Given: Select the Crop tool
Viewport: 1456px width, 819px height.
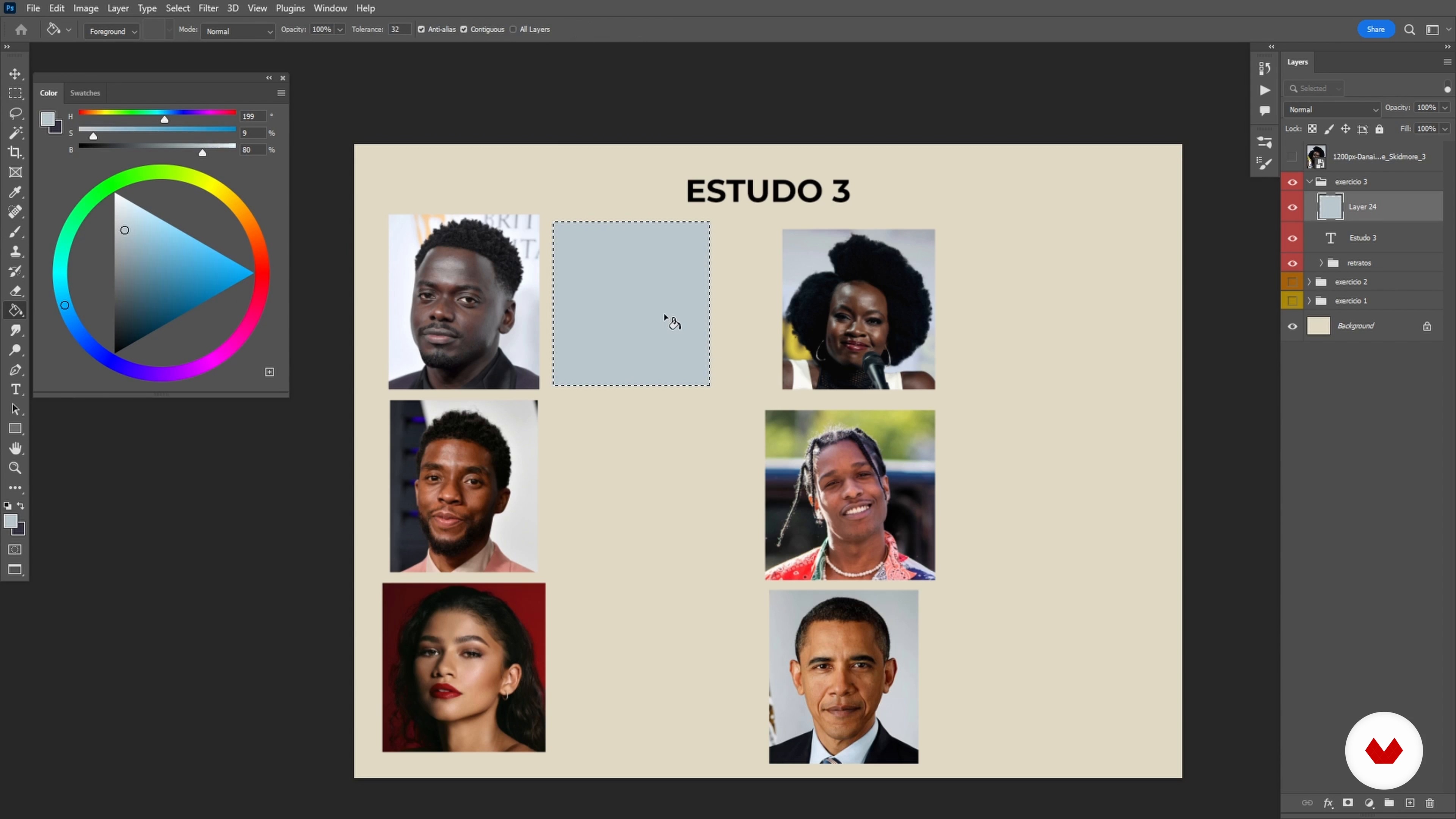Looking at the screenshot, I should click(15, 152).
